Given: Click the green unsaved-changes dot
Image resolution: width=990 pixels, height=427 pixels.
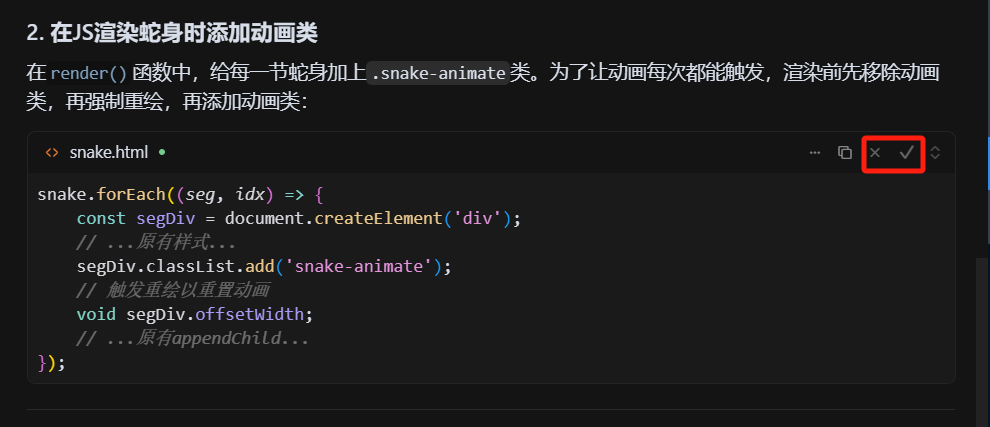Looking at the screenshot, I should coord(162,153).
